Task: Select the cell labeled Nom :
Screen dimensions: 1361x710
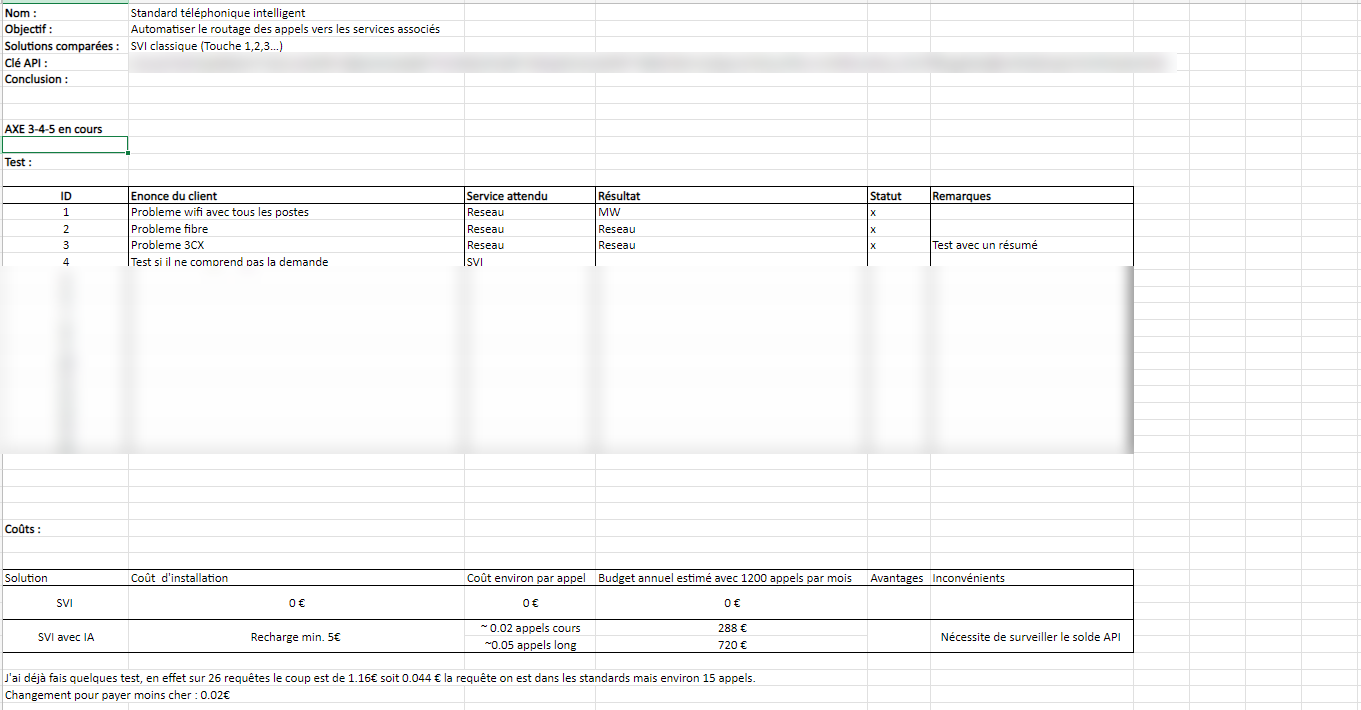Action: click(65, 13)
